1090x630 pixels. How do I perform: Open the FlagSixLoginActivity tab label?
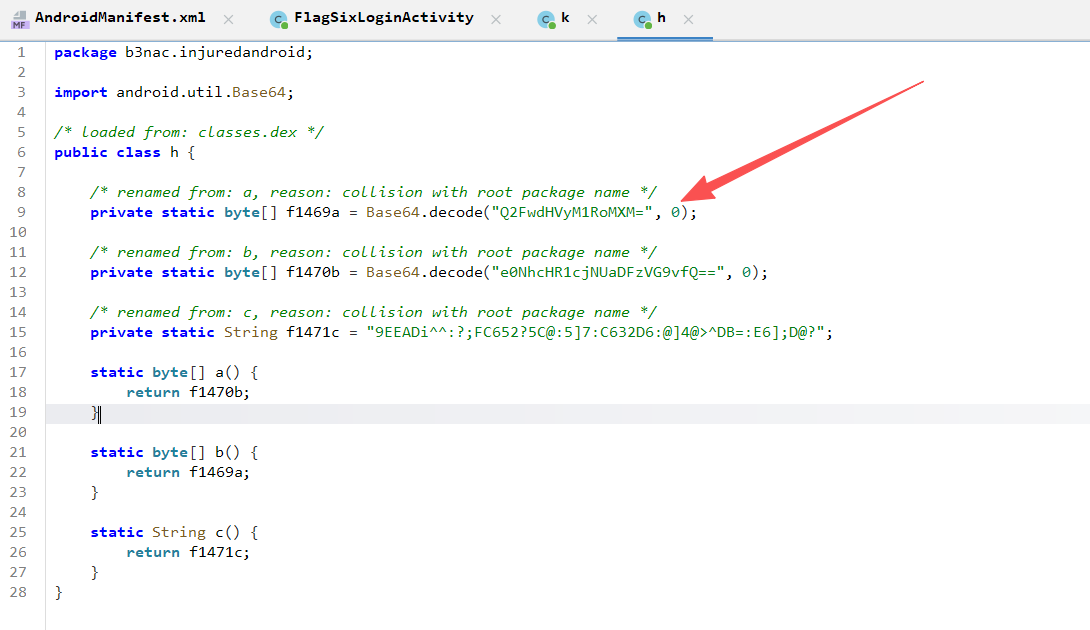pos(383,18)
